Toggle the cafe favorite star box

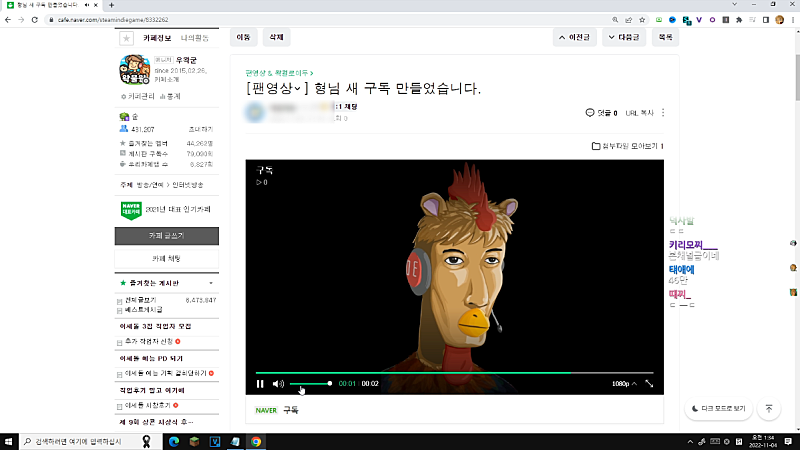127,38
